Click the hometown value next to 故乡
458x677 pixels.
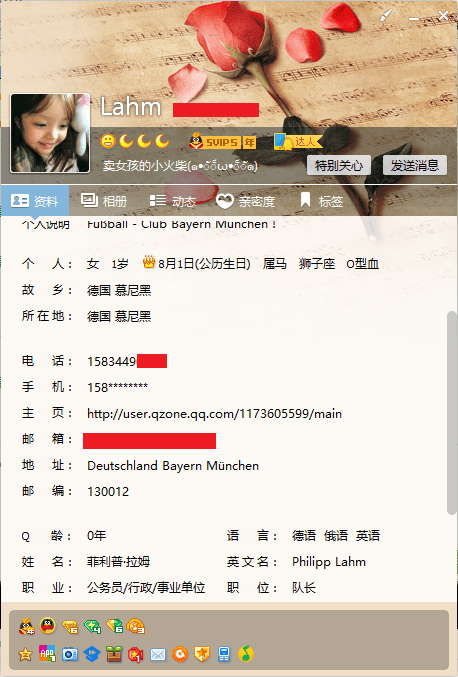tap(119, 290)
